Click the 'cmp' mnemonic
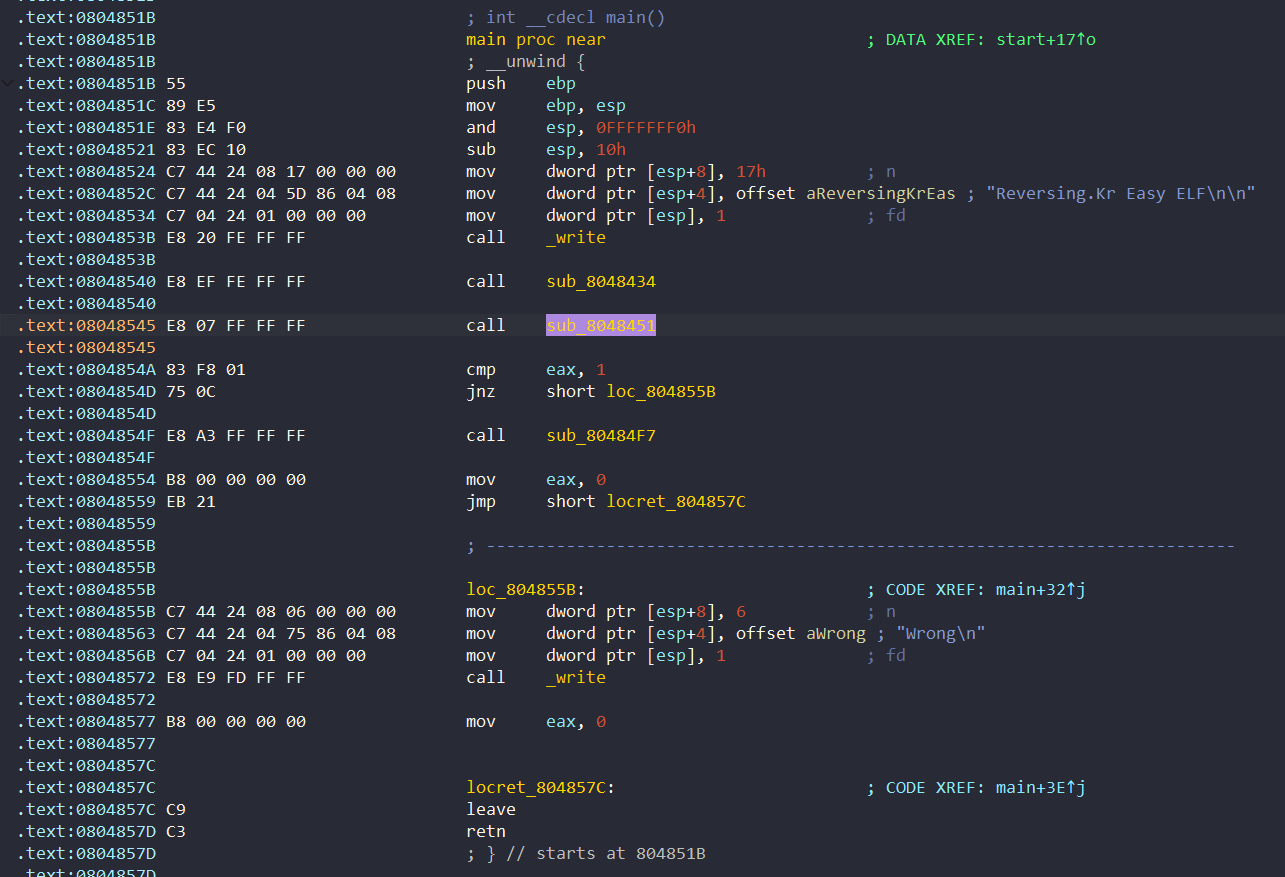 pos(481,369)
